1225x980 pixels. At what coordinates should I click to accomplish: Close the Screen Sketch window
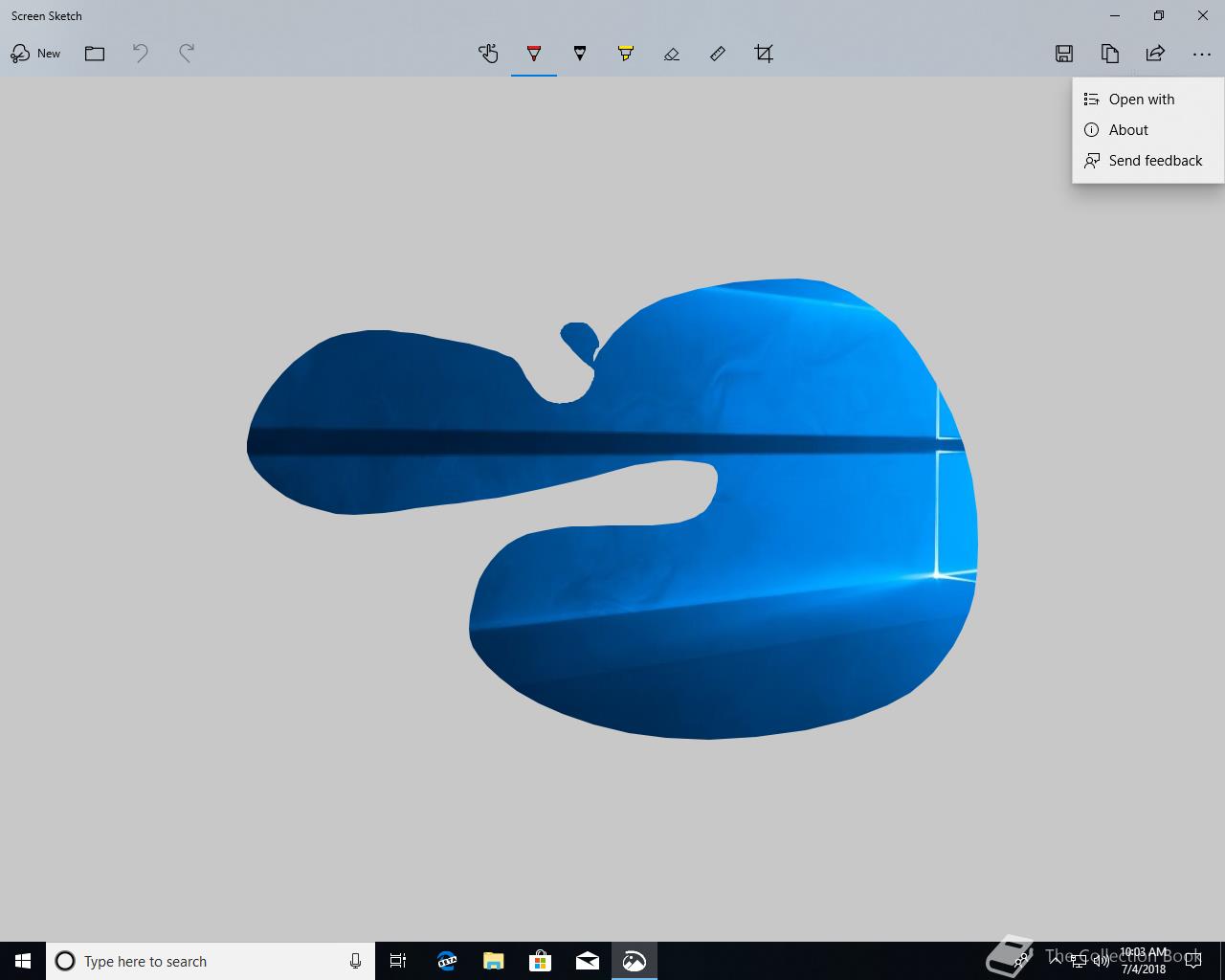(1203, 15)
